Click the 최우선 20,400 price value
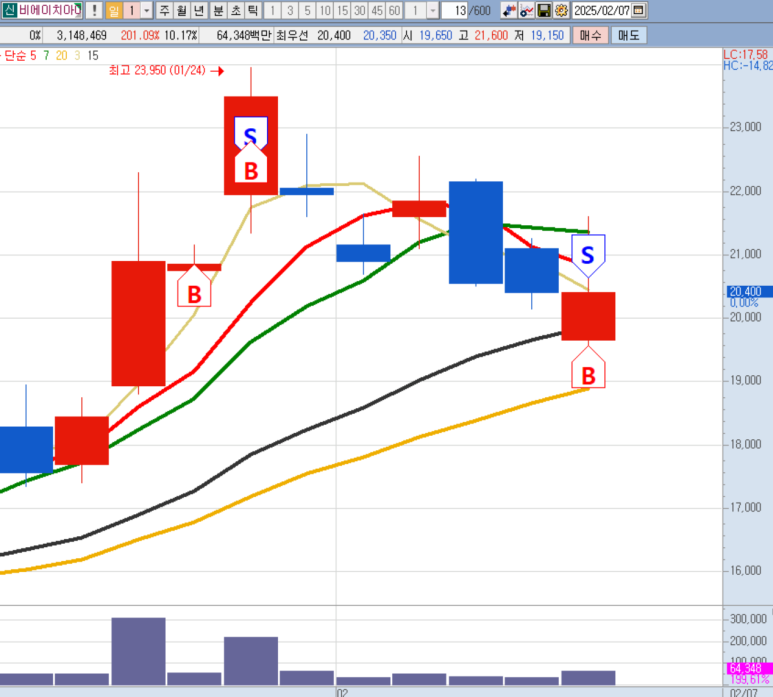This screenshot has height=697, width=773. tap(334, 35)
